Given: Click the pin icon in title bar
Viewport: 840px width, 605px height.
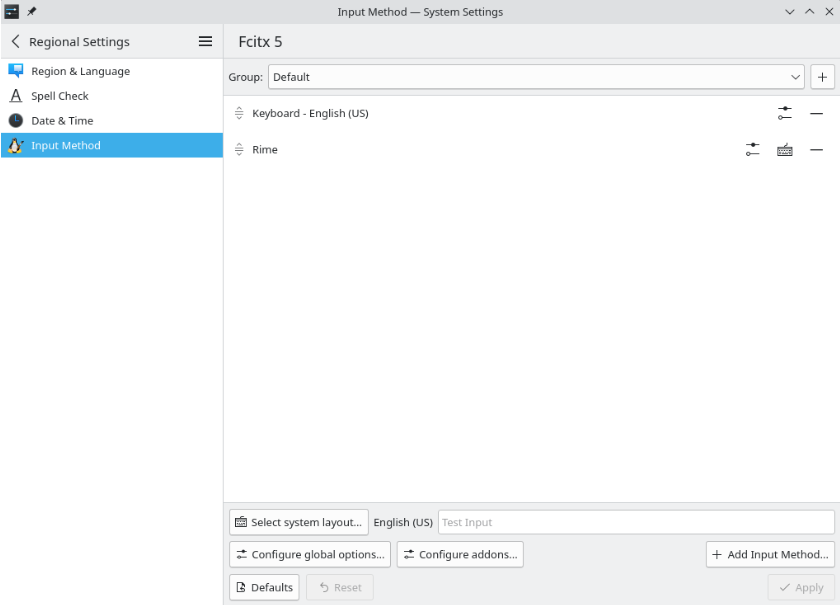Looking at the screenshot, I should click(x=32, y=11).
